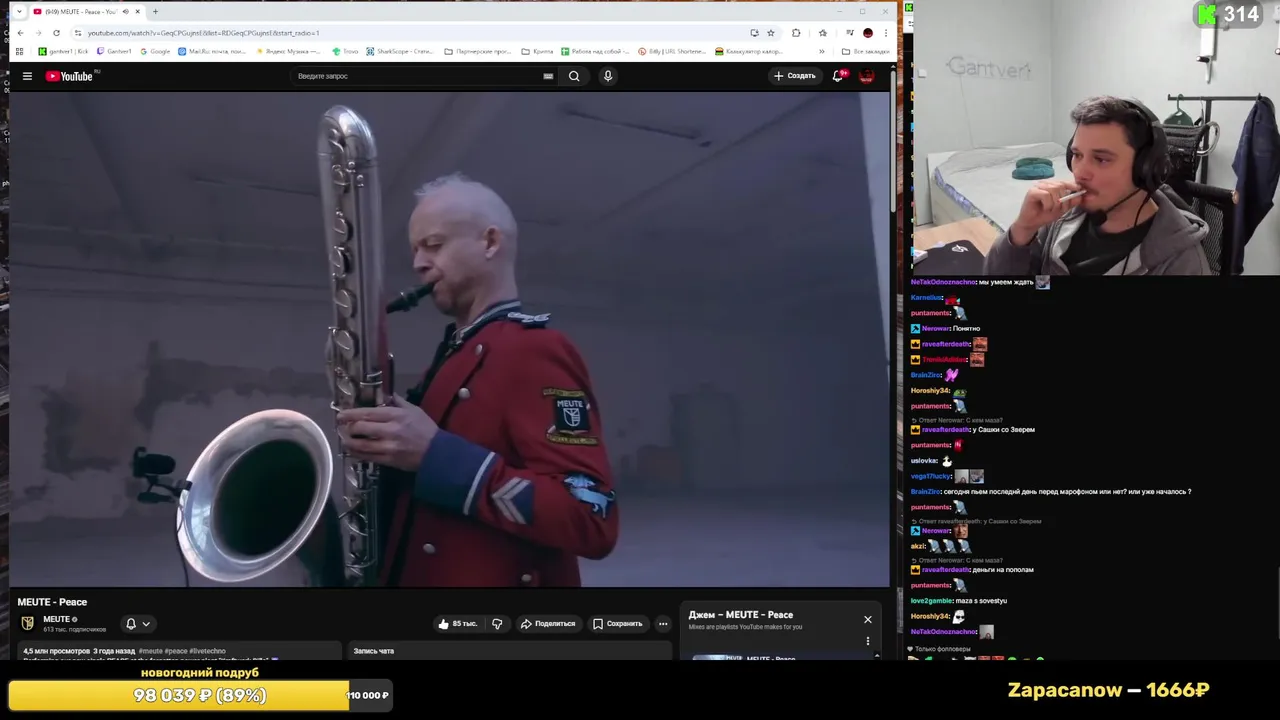This screenshot has width=1280, height=720.
Task: Open the Все закладки folder
Action: 866,51
